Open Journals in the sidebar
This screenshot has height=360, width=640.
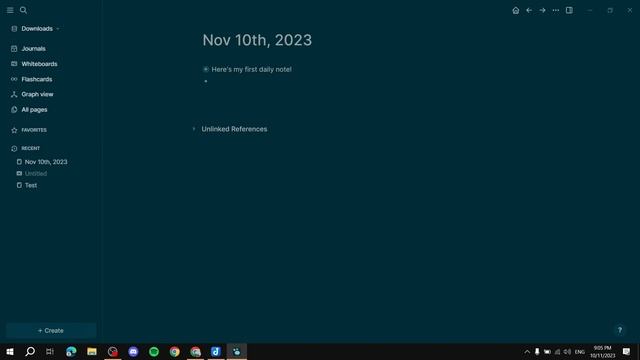pyautogui.click(x=33, y=49)
